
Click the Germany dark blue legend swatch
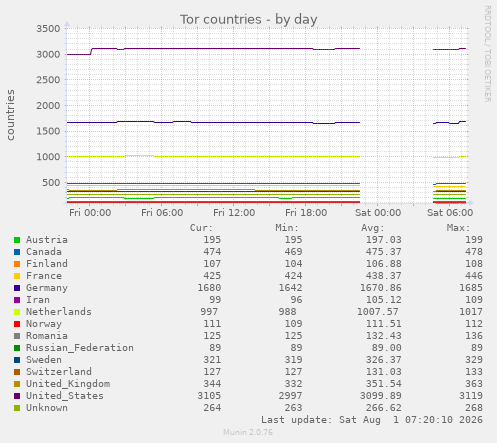coord(17,288)
